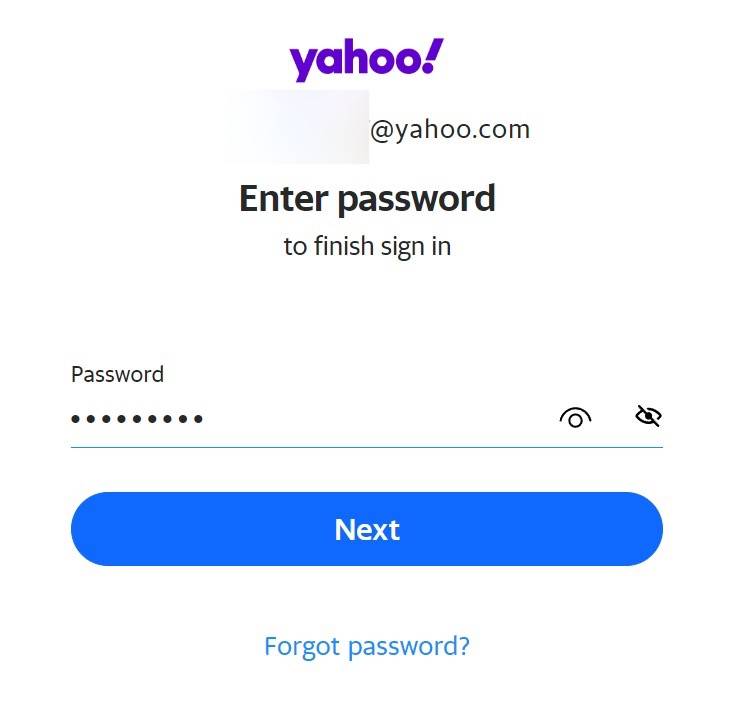748x715 pixels.
Task: Show password using the open eye icon
Action: (575, 417)
